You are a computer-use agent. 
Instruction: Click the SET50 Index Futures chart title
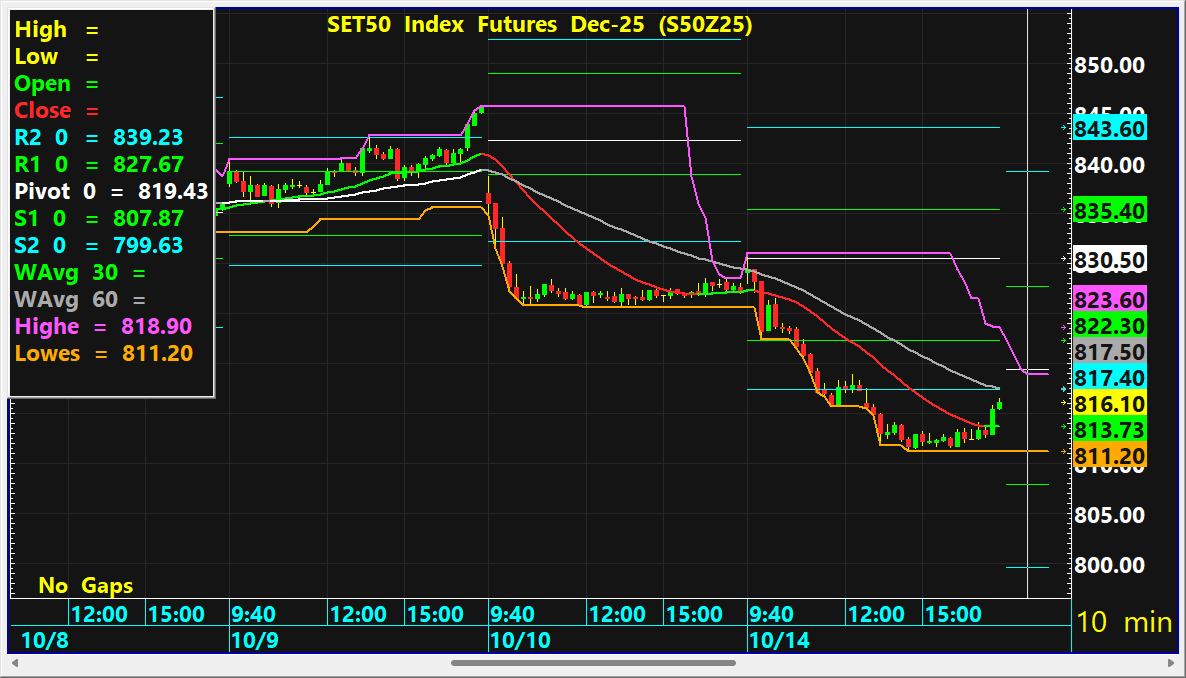pyautogui.click(x=540, y=25)
